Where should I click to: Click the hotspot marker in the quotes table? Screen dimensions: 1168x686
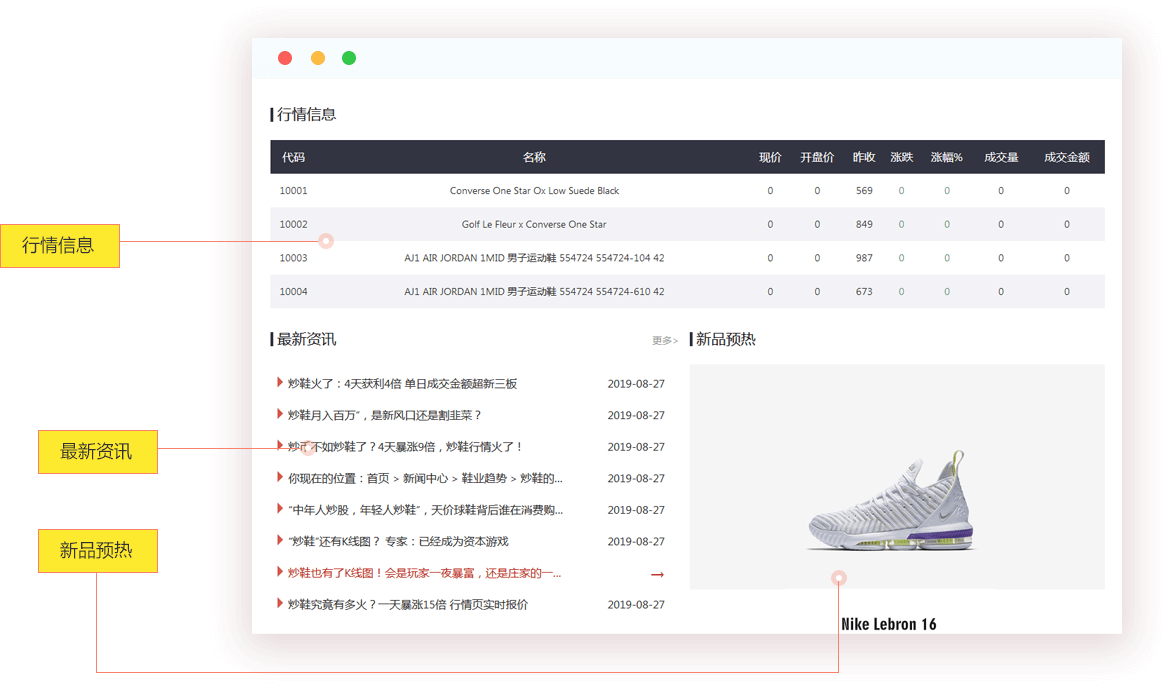pos(325,241)
